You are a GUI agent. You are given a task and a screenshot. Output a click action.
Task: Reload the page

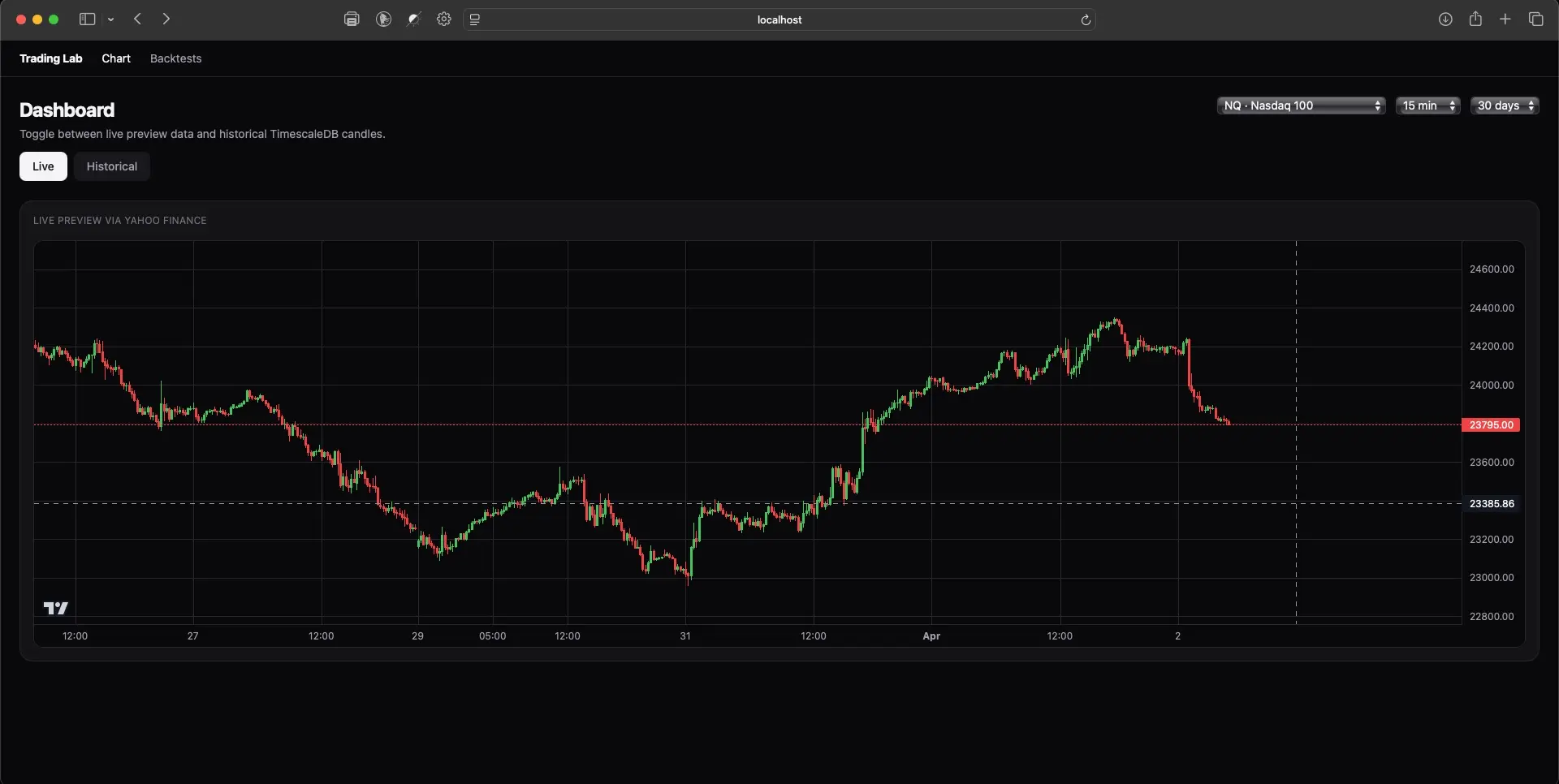point(1086,19)
